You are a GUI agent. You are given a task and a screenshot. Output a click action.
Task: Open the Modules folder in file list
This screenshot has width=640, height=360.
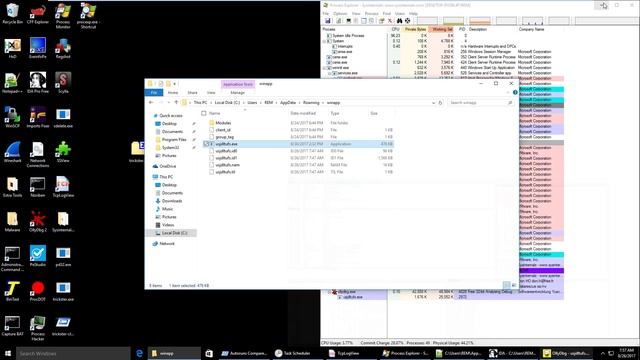[x=223, y=123]
